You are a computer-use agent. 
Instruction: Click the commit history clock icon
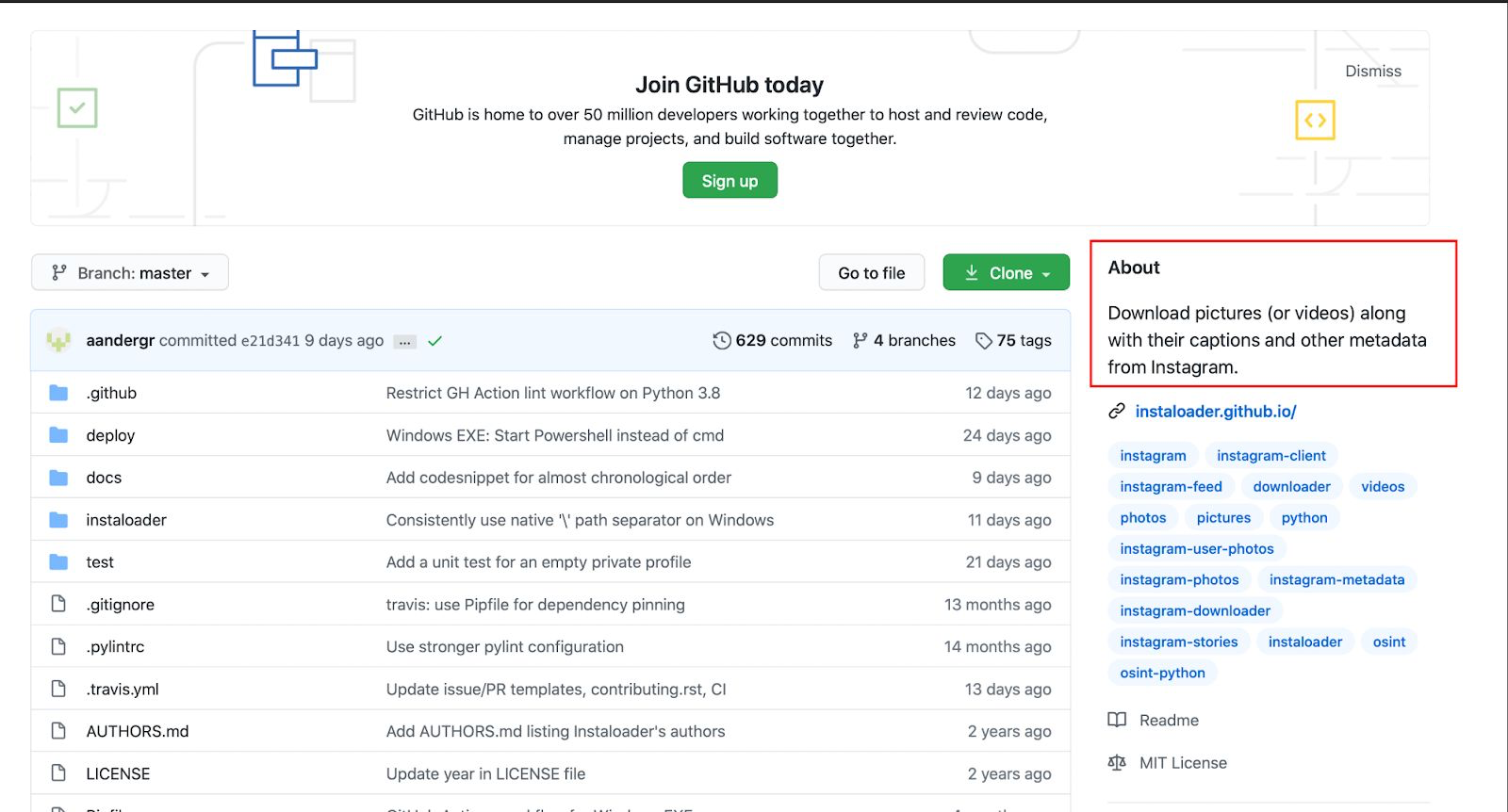pos(722,341)
